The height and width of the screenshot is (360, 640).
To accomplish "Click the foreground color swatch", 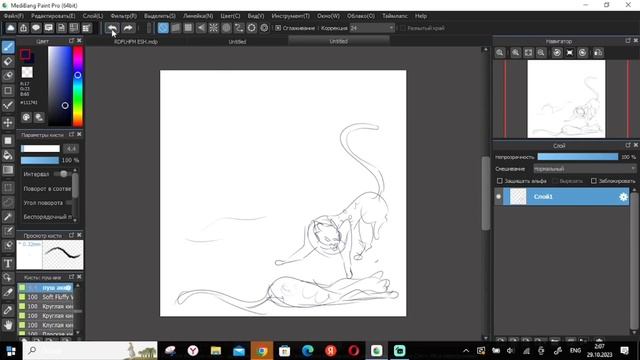I will click(25, 54).
